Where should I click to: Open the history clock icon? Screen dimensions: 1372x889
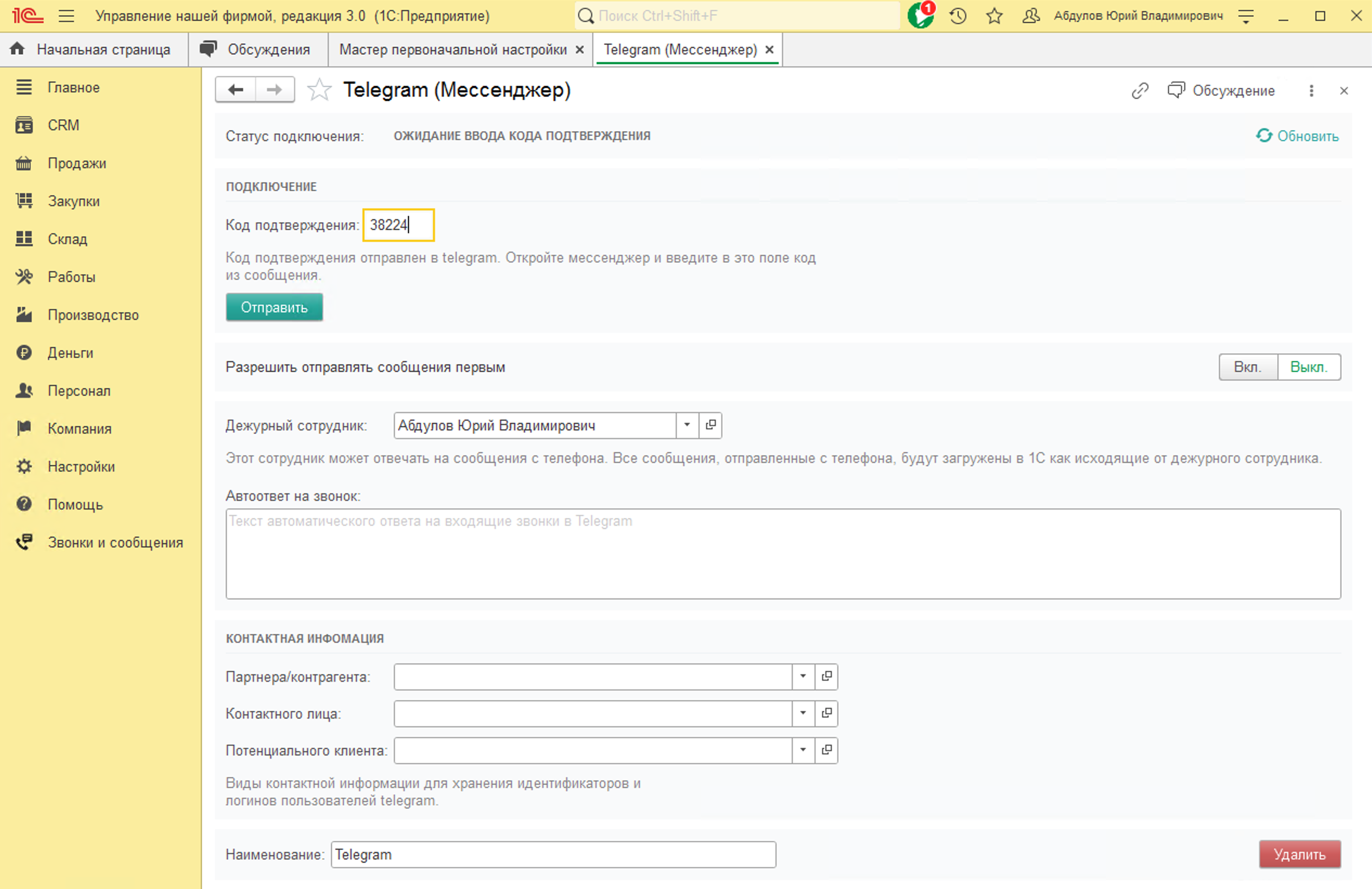(x=958, y=16)
